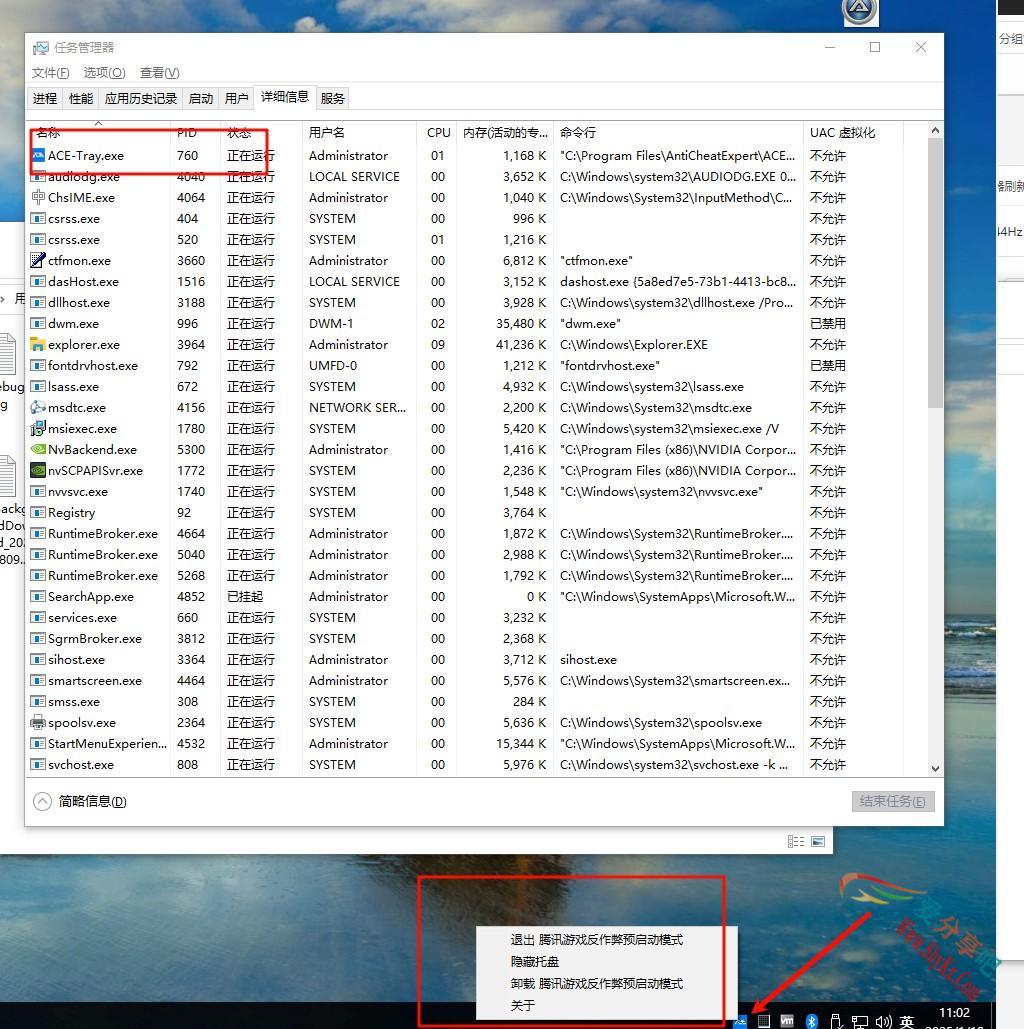The height and width of the screenshot is (1029, 1024).
Task: Sort by 内存 memory column header
Action: coord(505,132)
